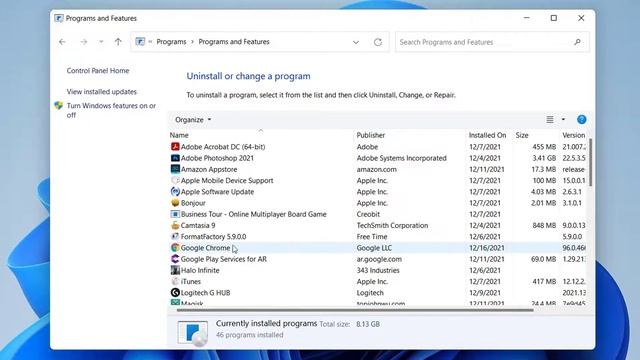Click the Windows features shield icon
The height and width of the screenshot is (360, 640).
pyautogui.click(x=59, y=106)
